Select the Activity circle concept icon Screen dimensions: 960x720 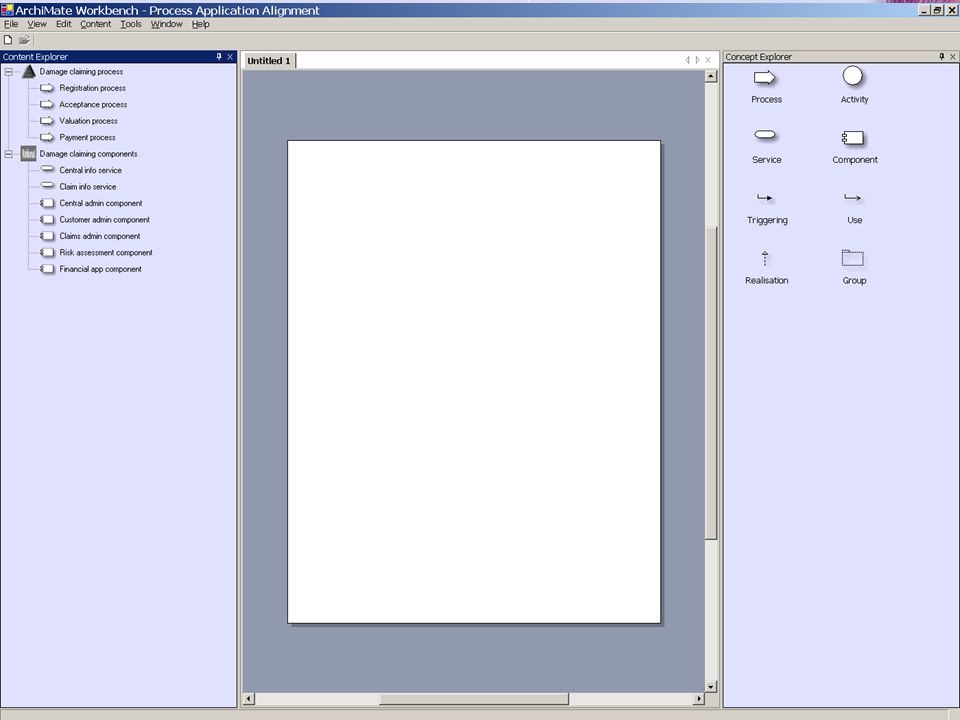[853, 77]
